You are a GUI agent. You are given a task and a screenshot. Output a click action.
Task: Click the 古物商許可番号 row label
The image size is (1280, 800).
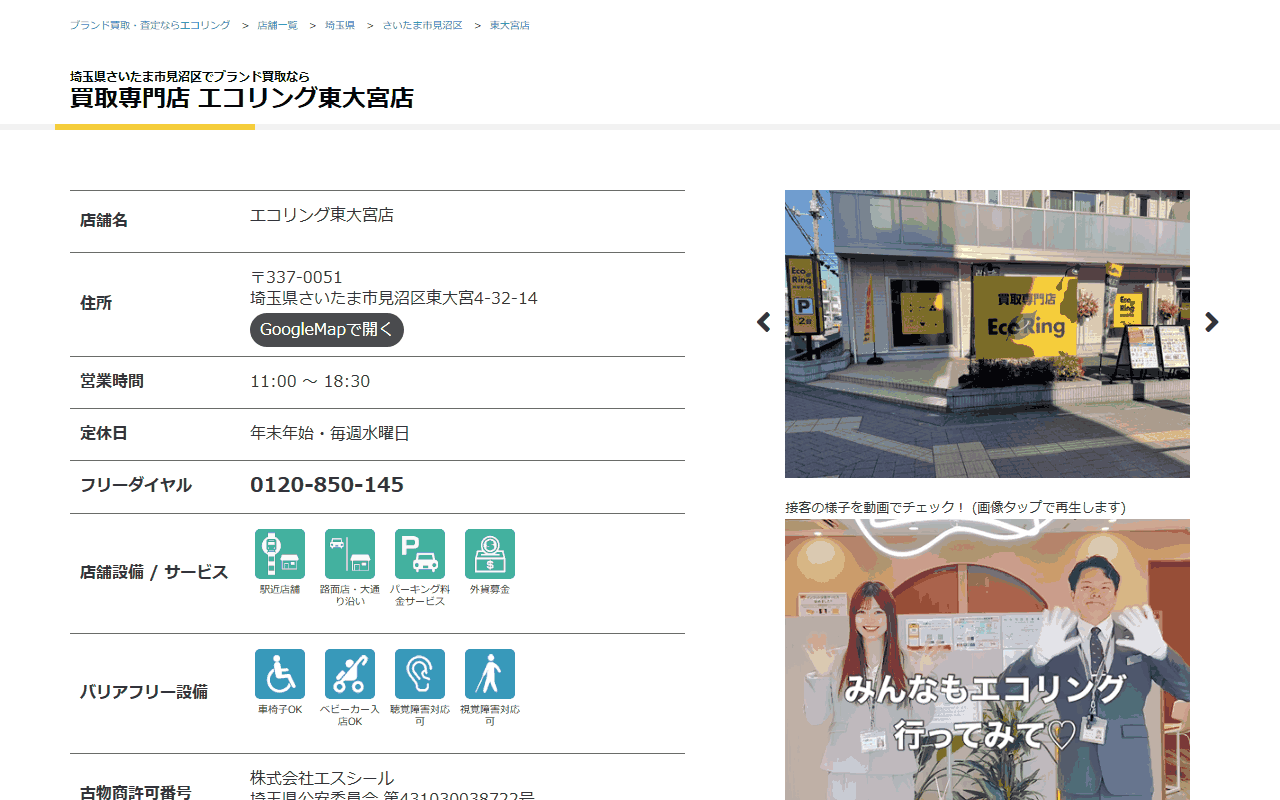pos(136,793)
